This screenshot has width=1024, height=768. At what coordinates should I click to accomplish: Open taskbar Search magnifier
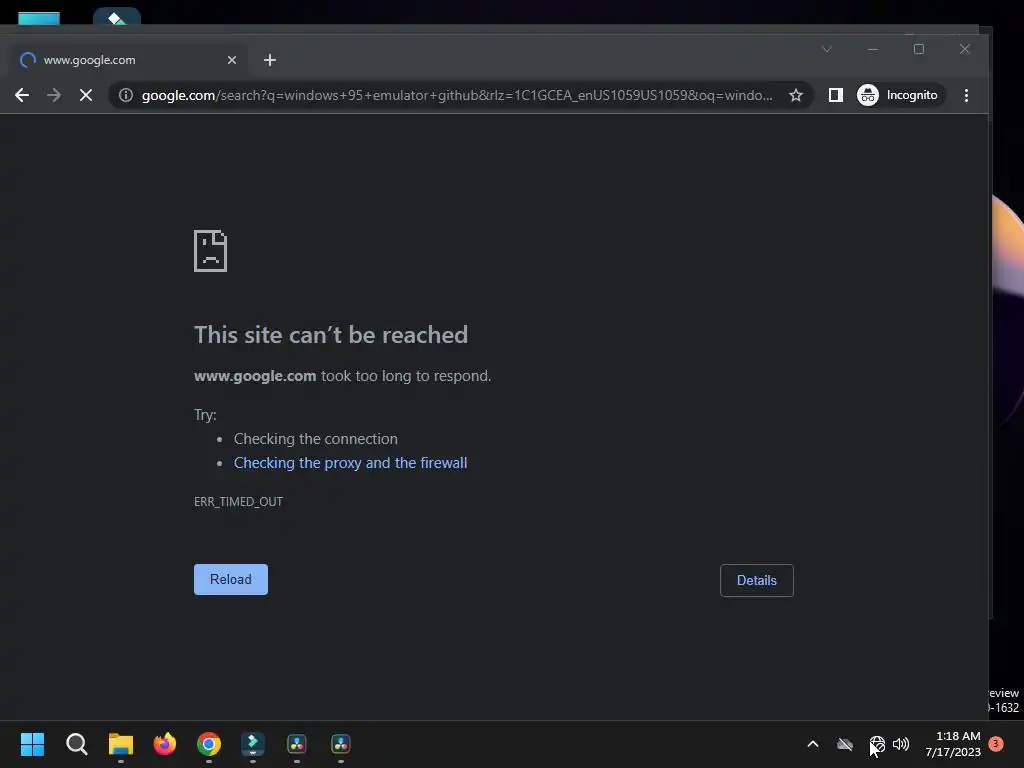(76, 744)
